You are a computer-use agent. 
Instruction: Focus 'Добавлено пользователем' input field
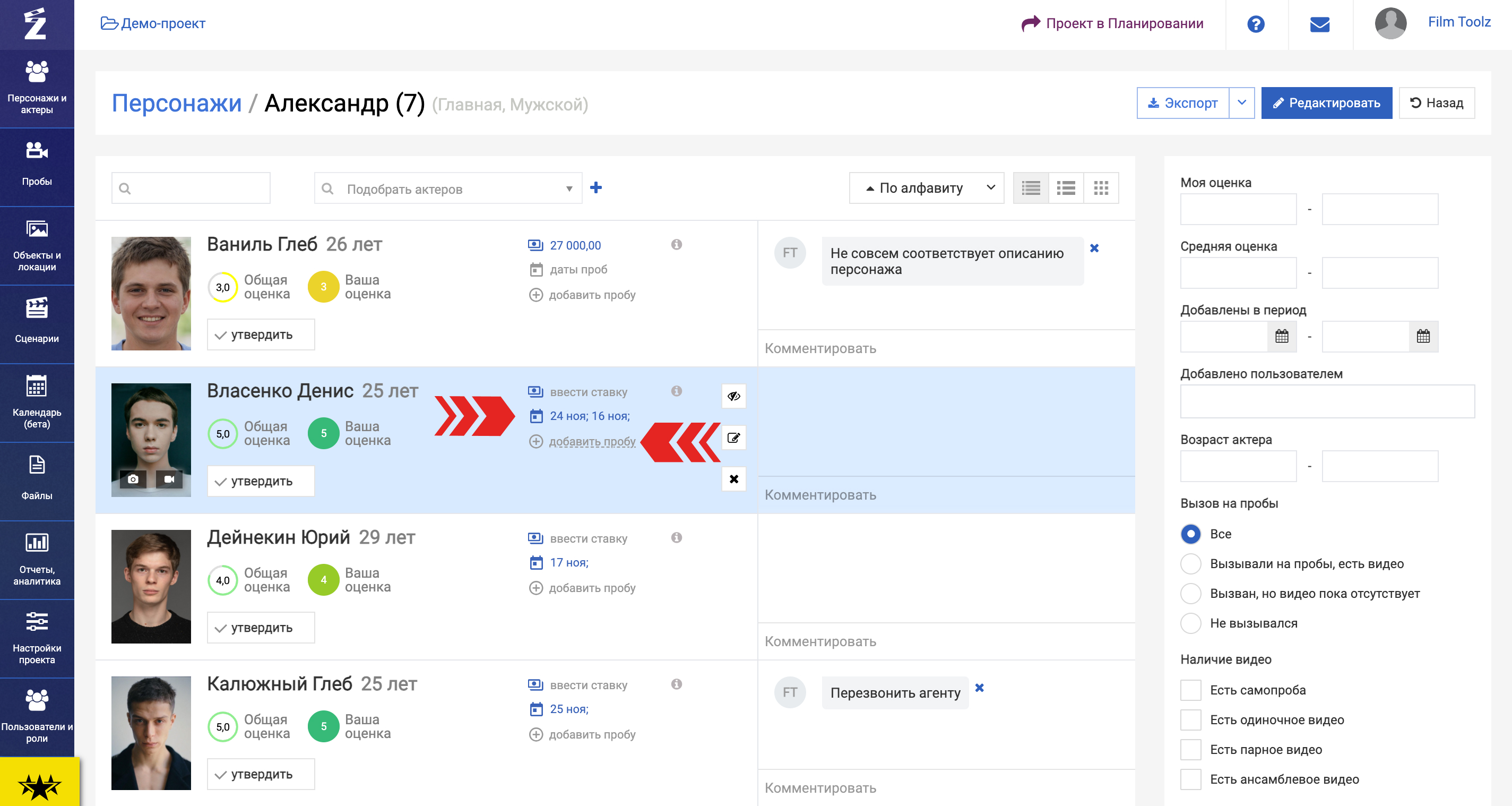pyautogui.click(x=1327, y=401)
